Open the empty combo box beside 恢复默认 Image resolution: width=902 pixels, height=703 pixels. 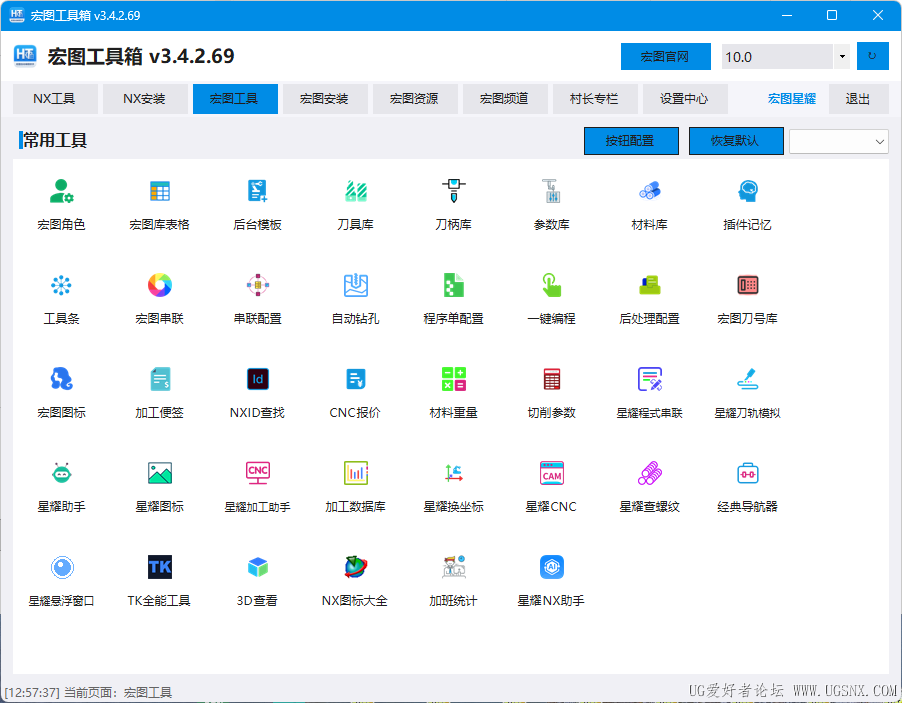(x=839, y=142)
